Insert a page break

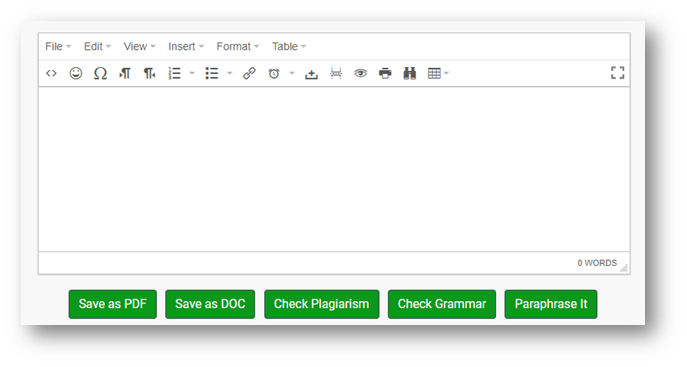336,73
